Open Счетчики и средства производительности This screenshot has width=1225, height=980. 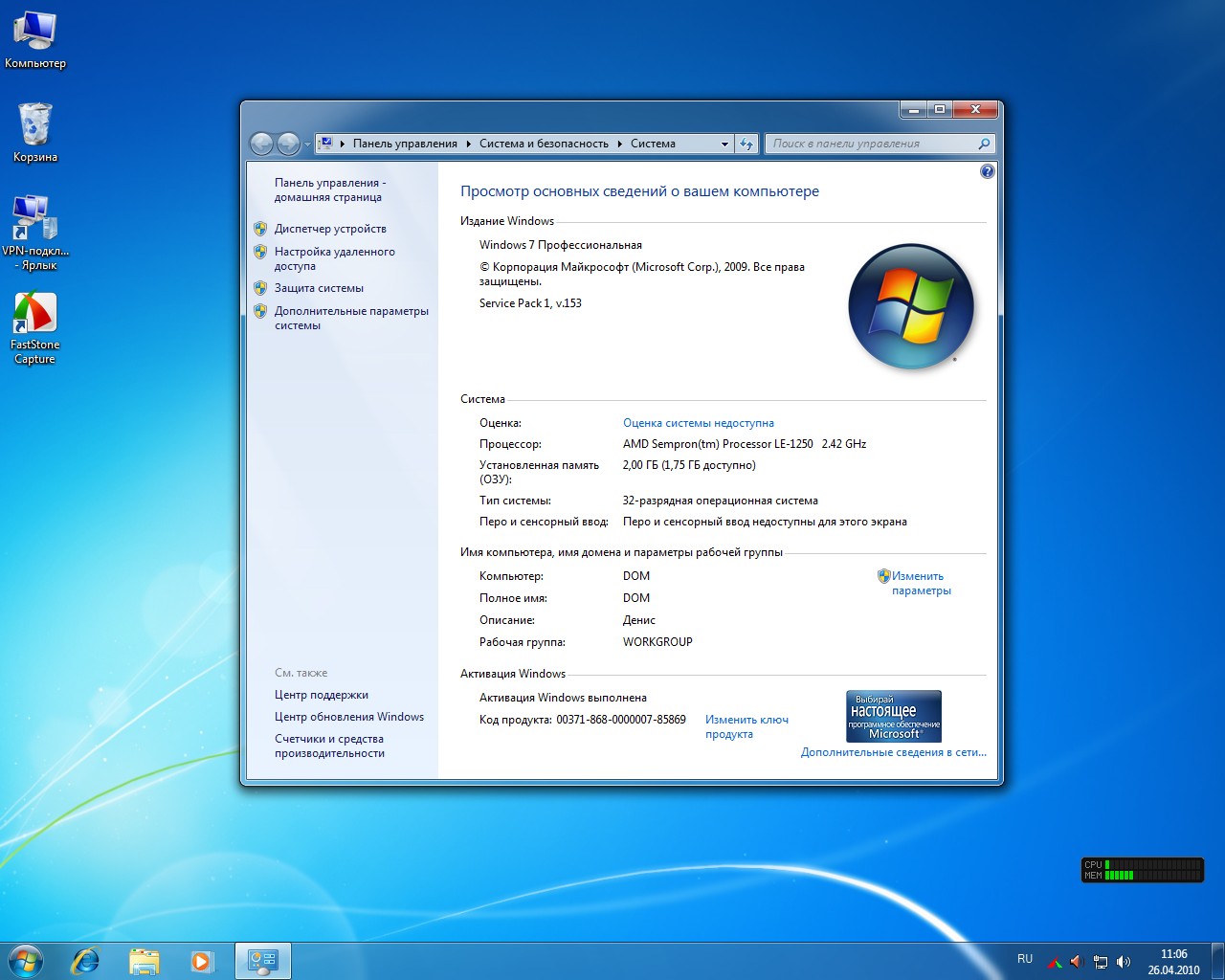329,746
